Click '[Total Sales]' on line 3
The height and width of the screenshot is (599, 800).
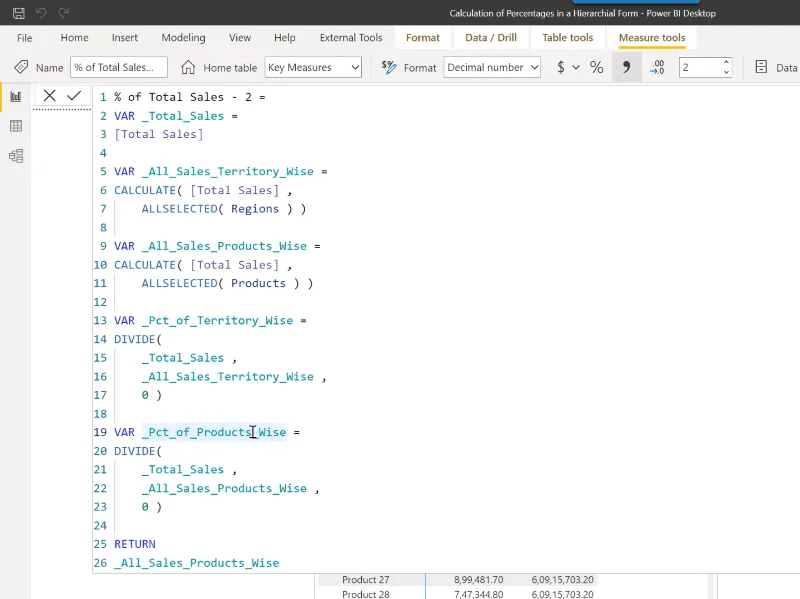pos(159,134)
